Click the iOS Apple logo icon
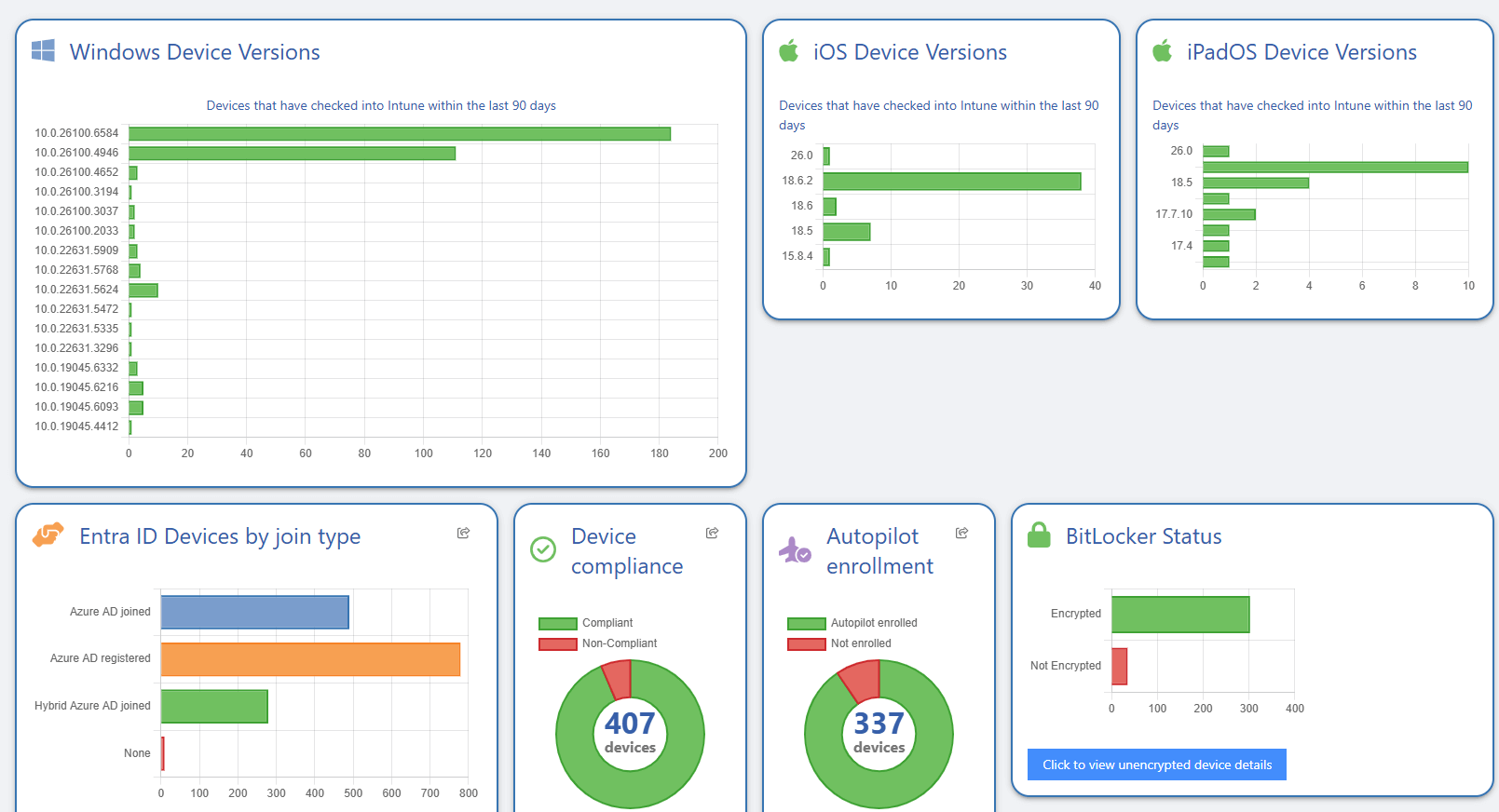Screen dimensions: 1499x812 pyautogui.click(x=789, y=51)
